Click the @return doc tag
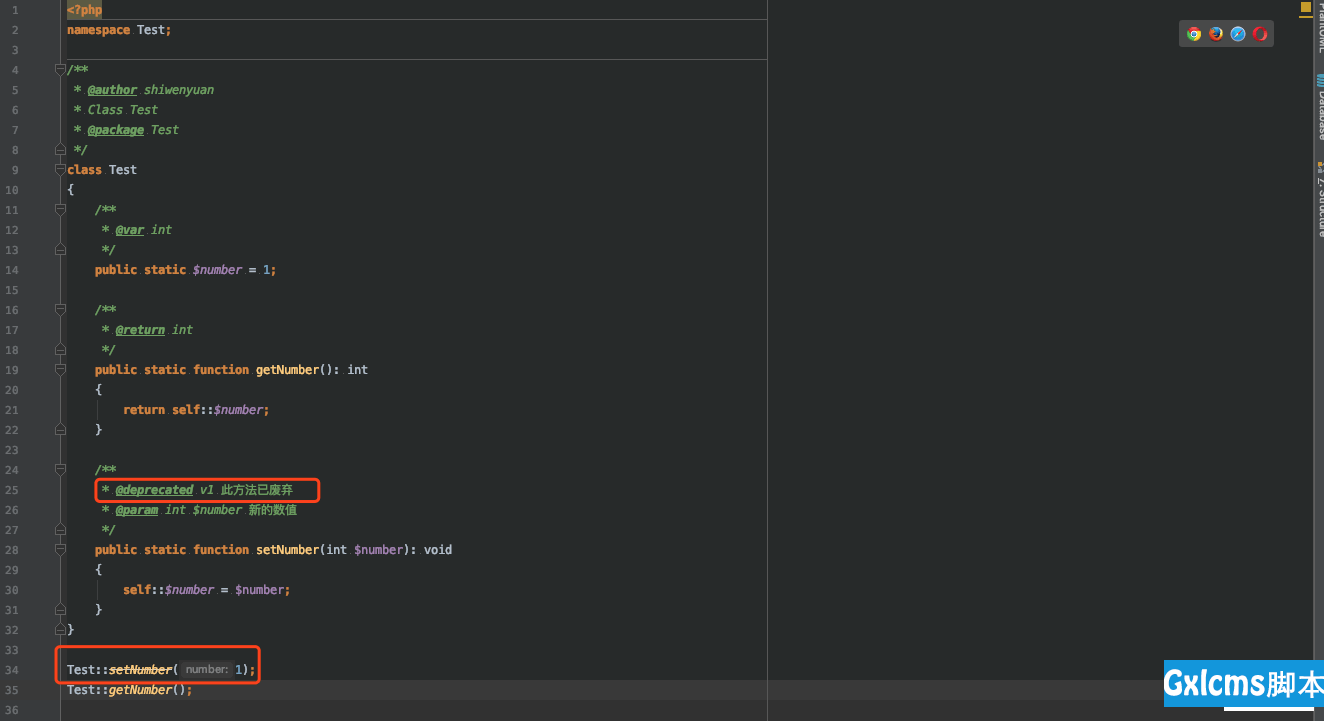The height and width of the screenshot is (721, 1324). pyautogui.click(x=140, y=330)
